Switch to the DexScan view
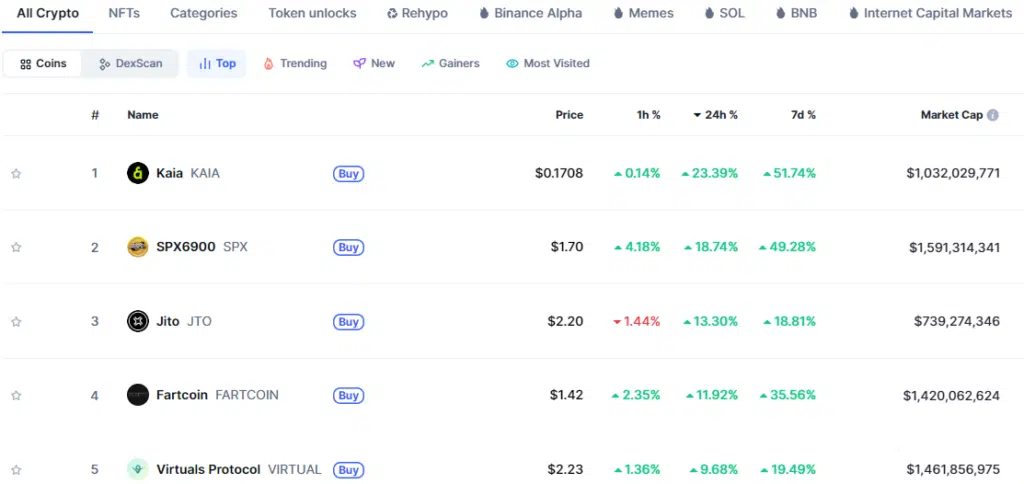The image size is (1024, 484). coord(131,63)
